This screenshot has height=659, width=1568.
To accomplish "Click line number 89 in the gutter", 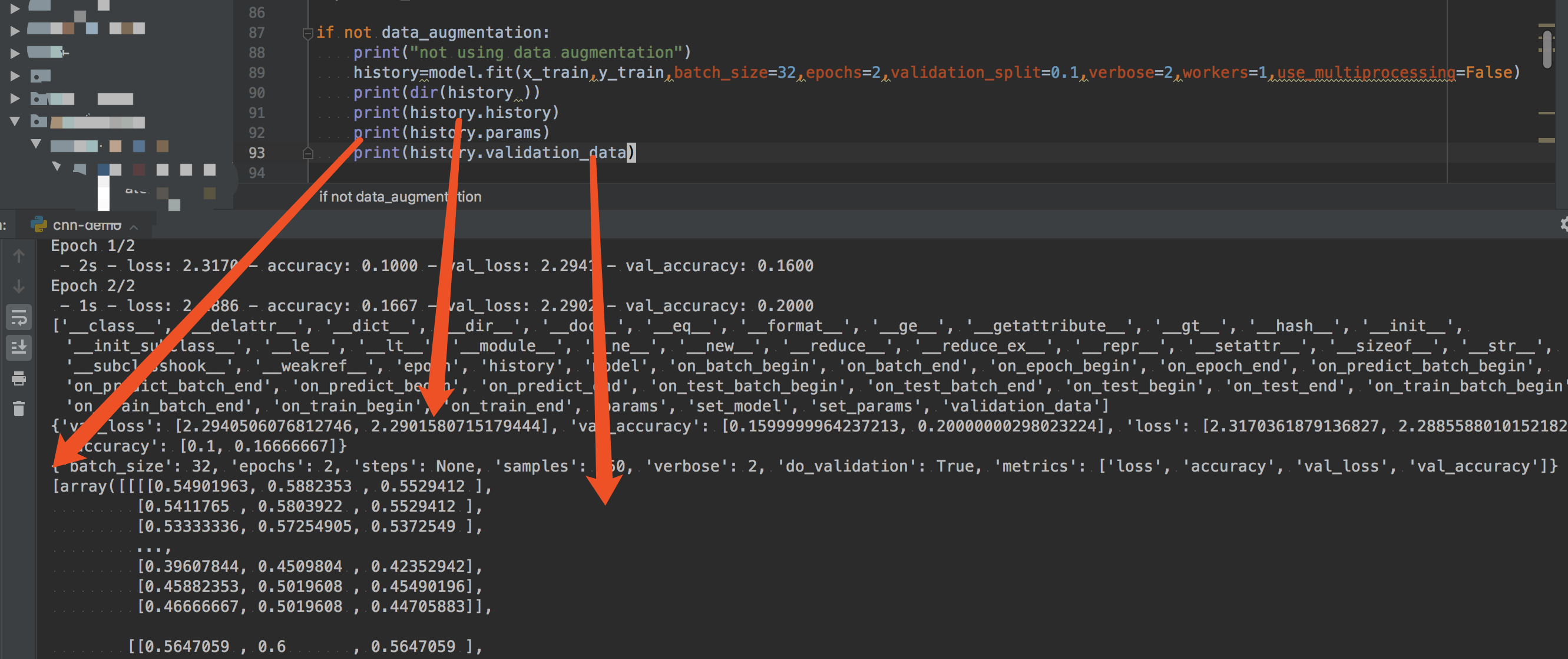I will (256, 73).
